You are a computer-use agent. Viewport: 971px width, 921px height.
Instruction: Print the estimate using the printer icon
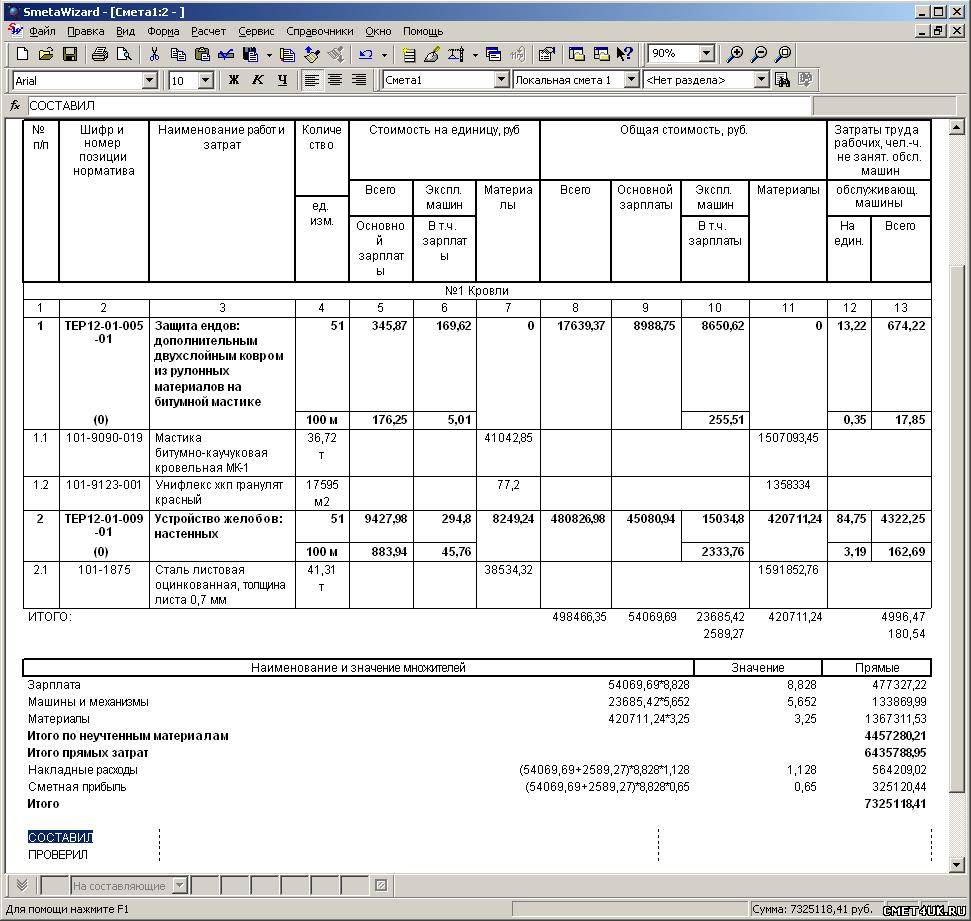click(x=100, y=55)
